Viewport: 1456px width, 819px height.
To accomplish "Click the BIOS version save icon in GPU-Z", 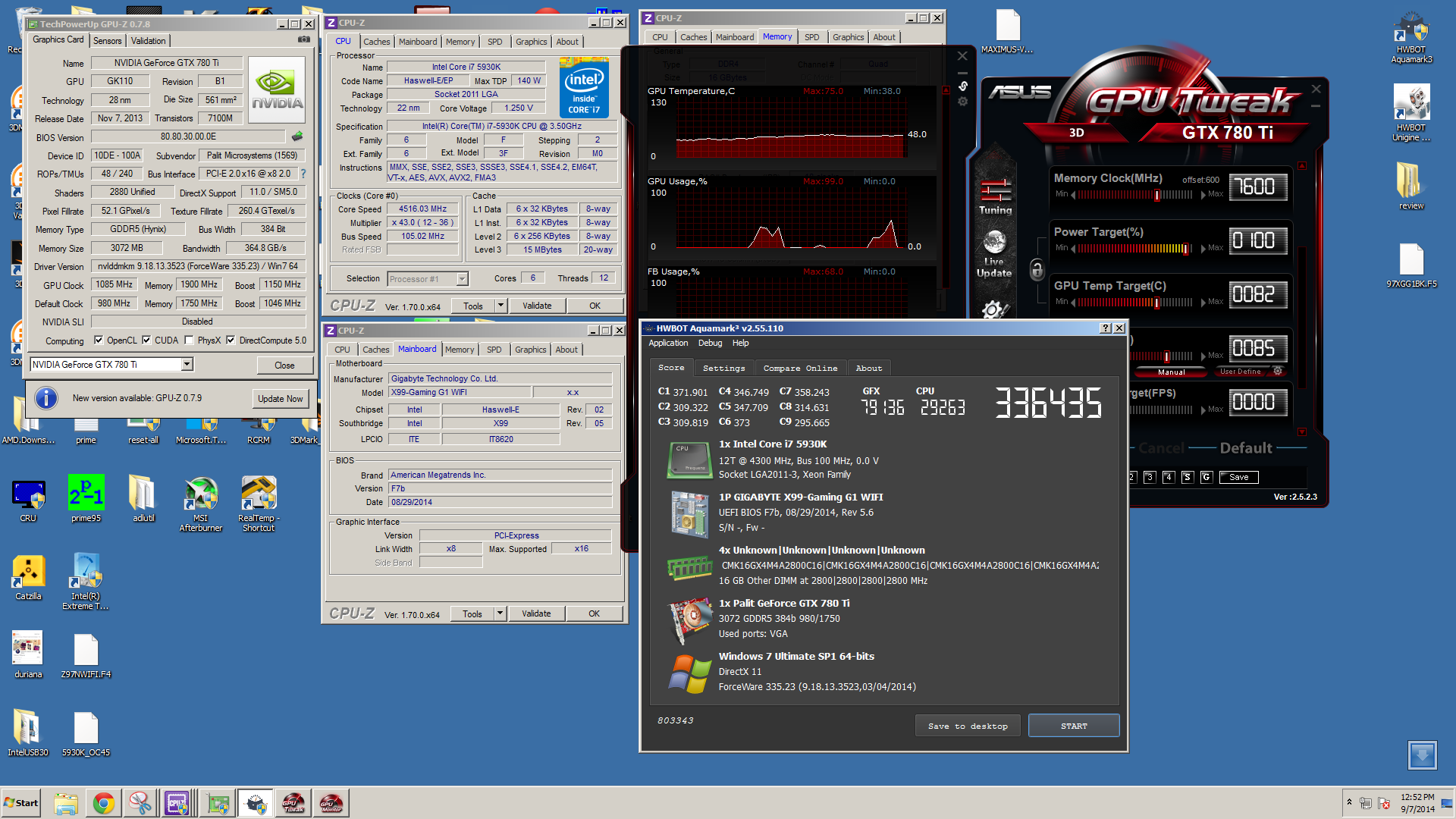I will click(297, 136).
